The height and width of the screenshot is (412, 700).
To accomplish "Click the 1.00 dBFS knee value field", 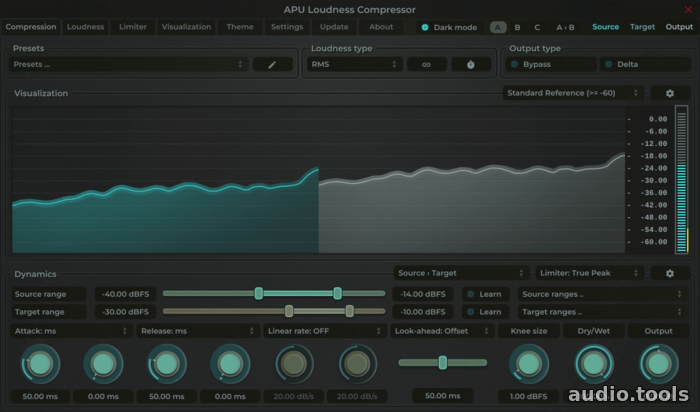I will click(529, 396).
